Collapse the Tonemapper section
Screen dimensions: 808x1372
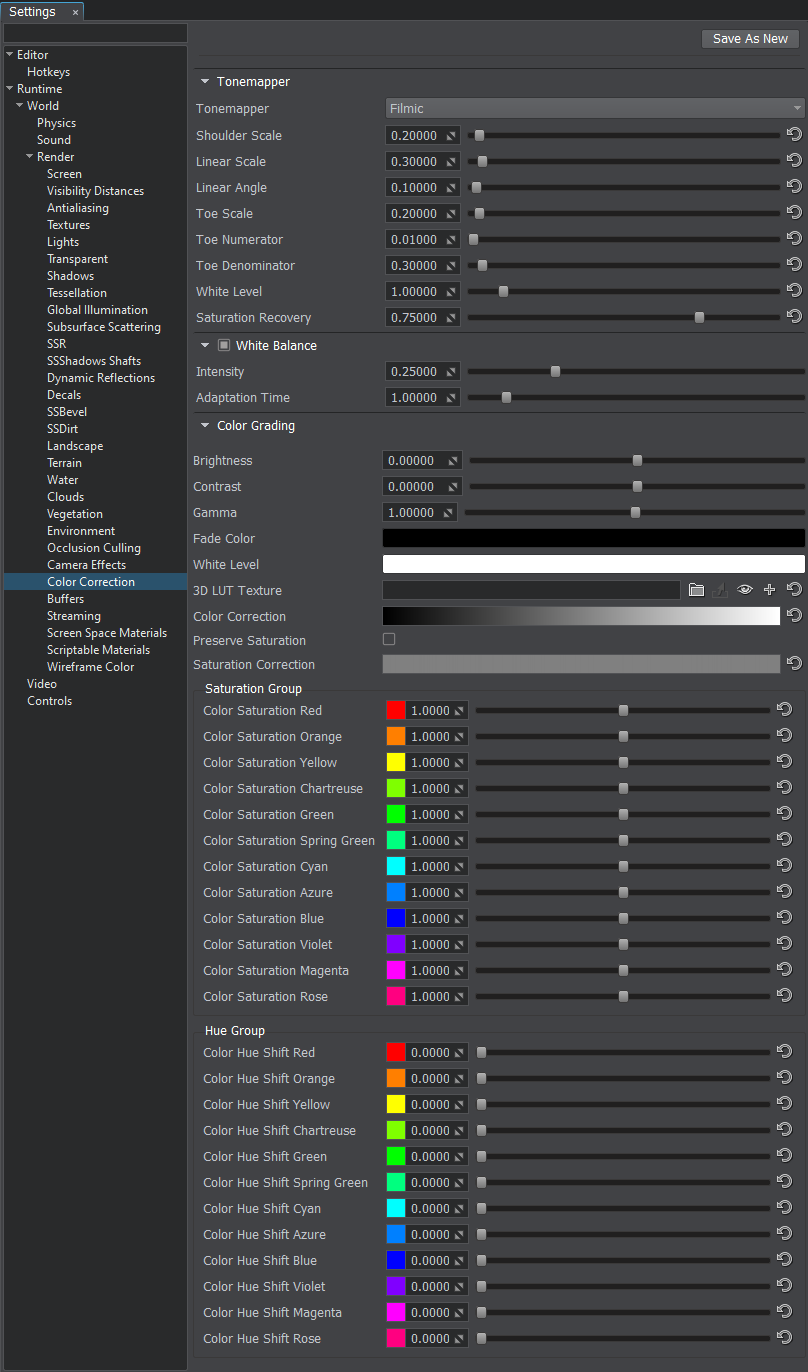(x=205, y=82)
